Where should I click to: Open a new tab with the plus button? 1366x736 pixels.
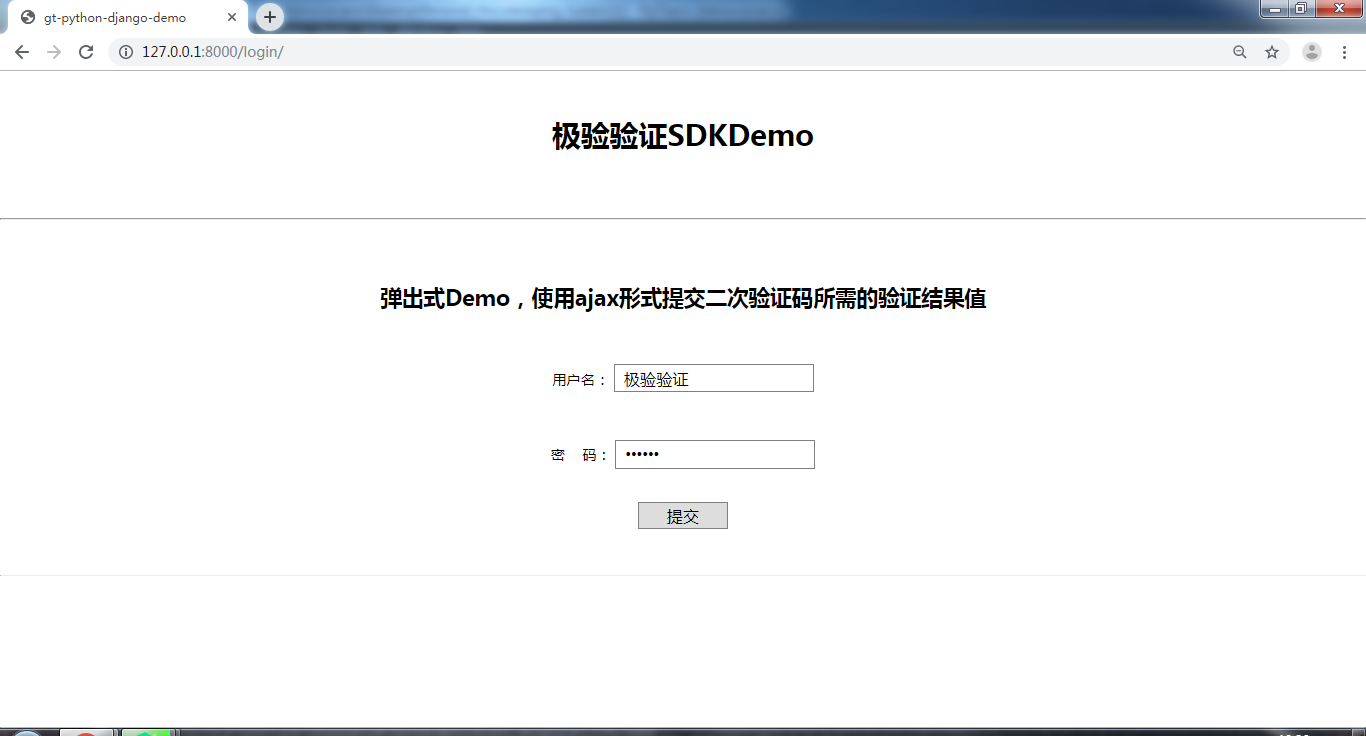[x=270, y=17]
